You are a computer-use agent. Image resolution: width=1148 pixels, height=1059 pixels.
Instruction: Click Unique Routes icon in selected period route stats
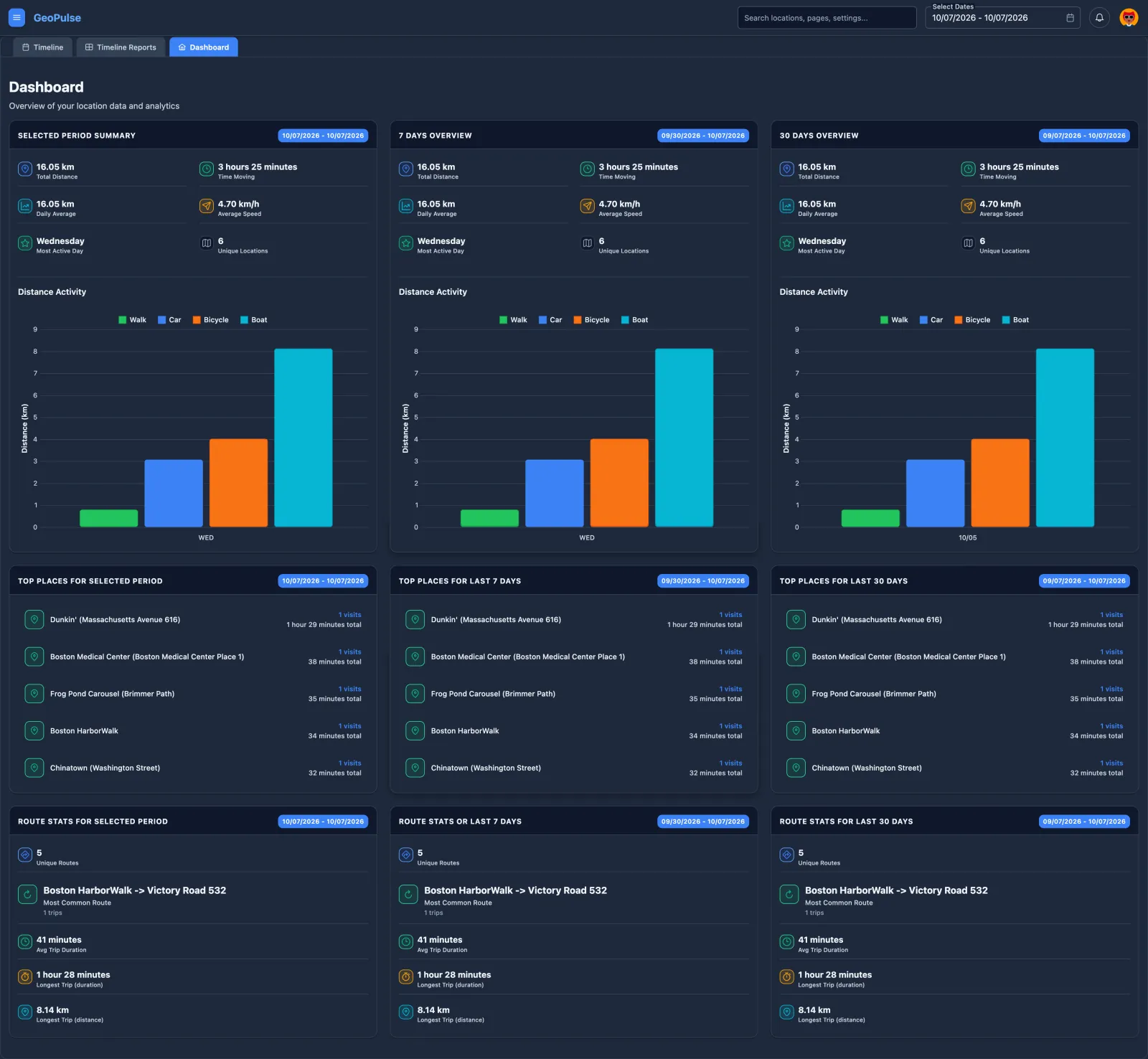tap(25, 855)
